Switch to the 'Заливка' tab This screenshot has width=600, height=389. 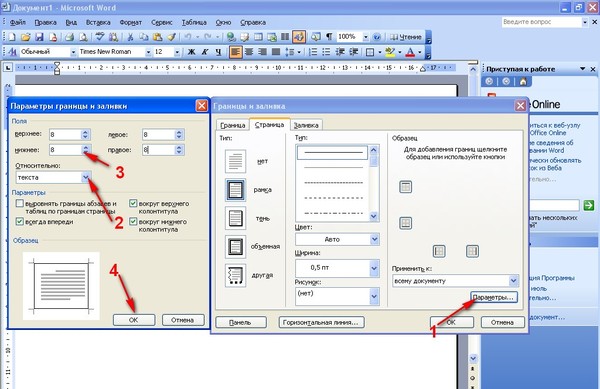(306, 125)
